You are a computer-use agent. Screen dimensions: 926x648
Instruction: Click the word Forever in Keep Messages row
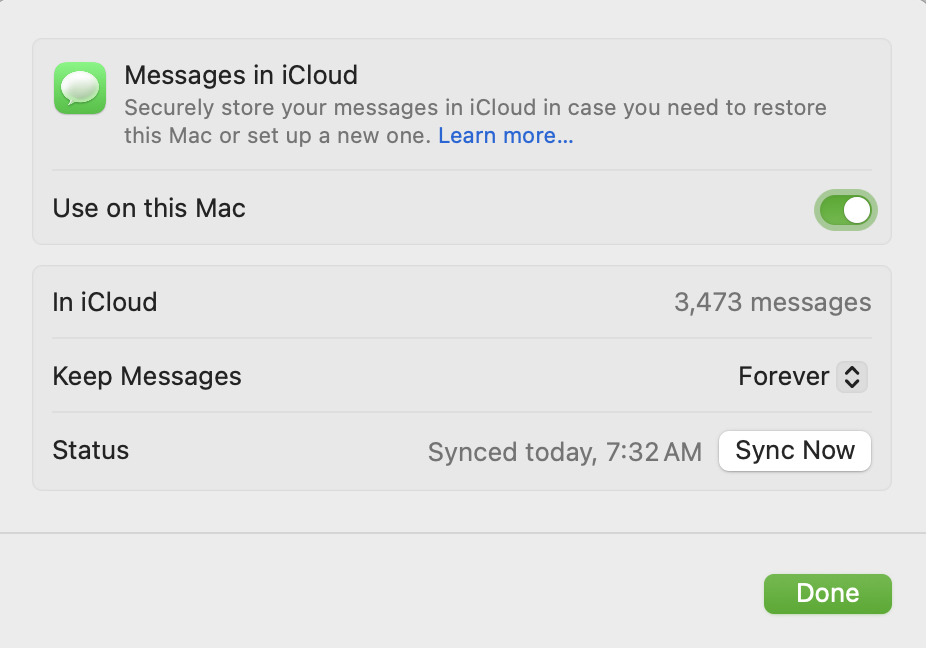coord(783,377)
